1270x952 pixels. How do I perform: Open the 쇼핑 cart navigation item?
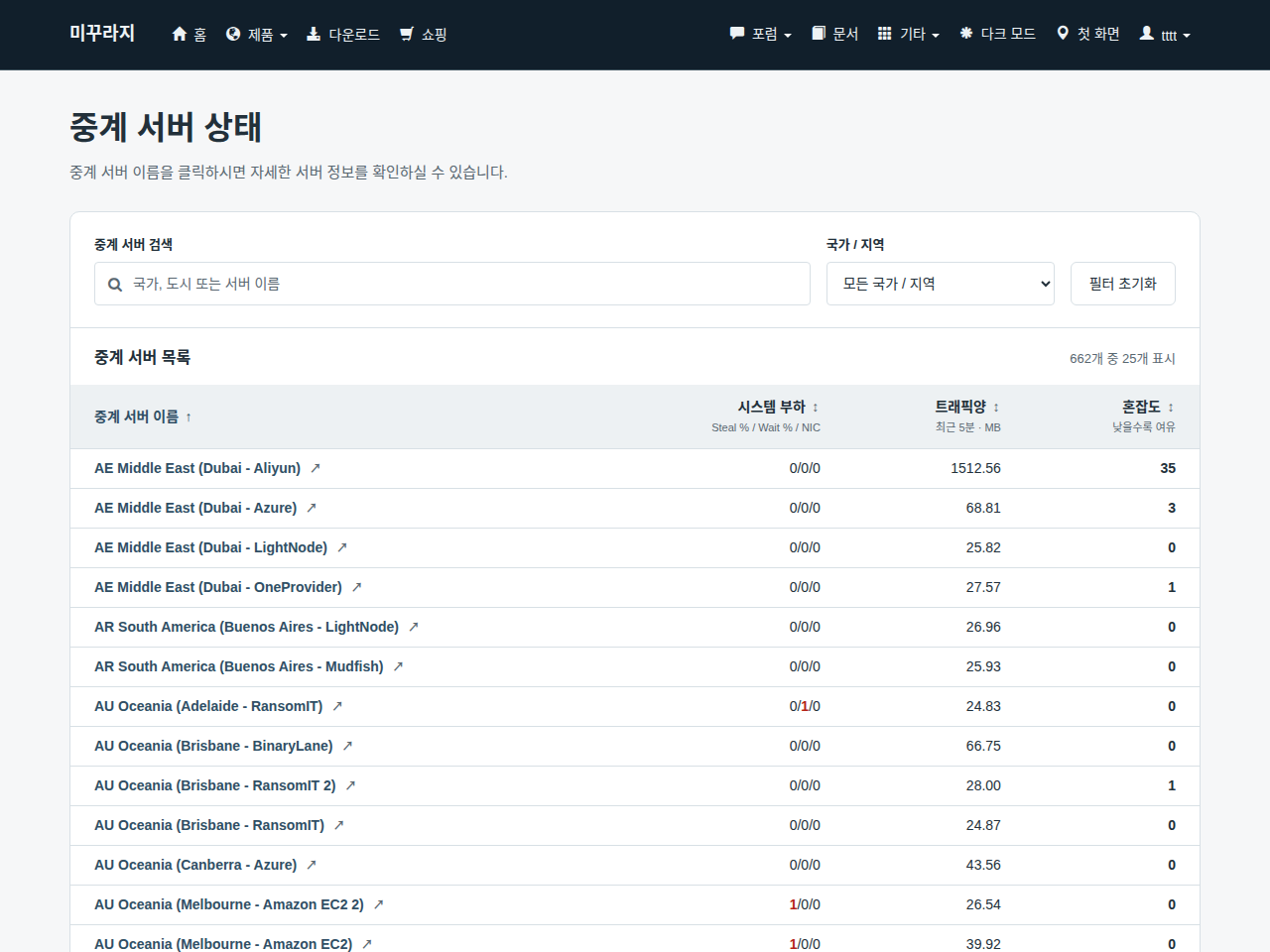click(424, 35)
